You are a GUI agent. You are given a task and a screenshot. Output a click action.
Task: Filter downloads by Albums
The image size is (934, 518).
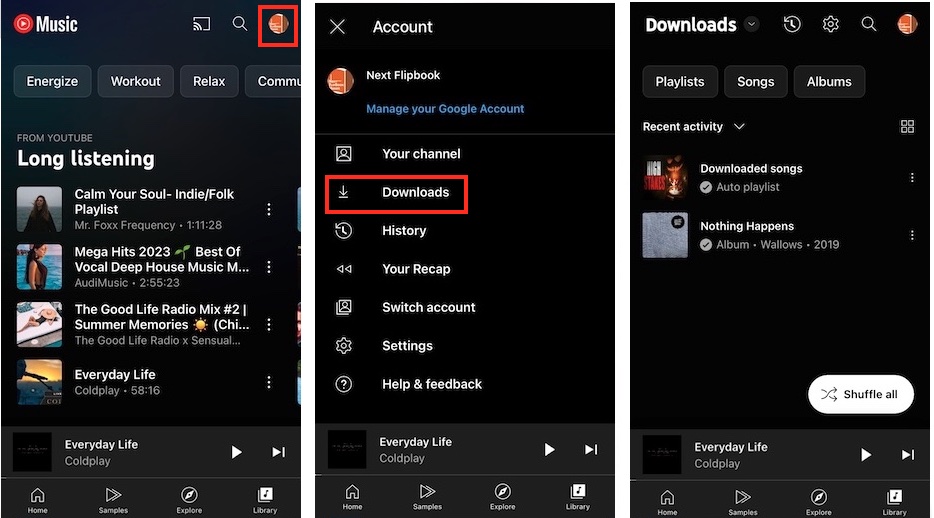[829, 82]
